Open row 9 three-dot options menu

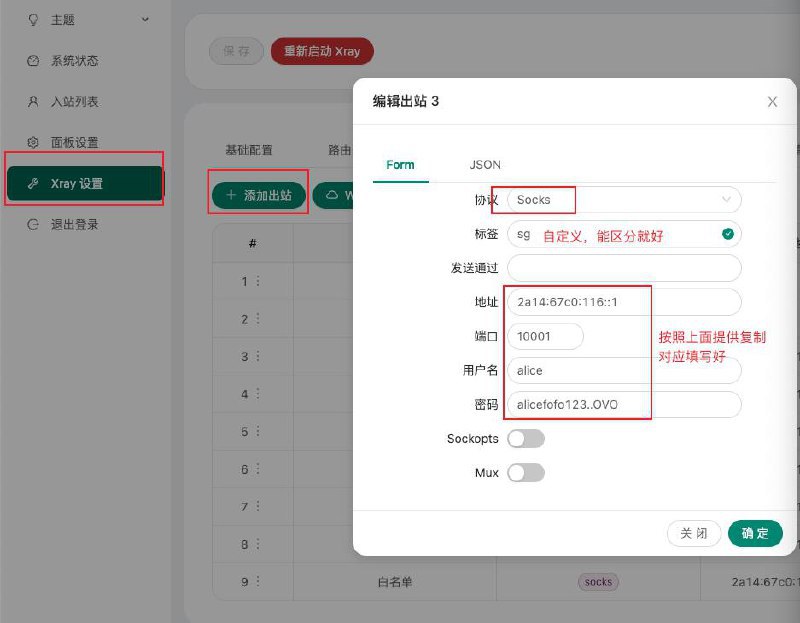258,582
